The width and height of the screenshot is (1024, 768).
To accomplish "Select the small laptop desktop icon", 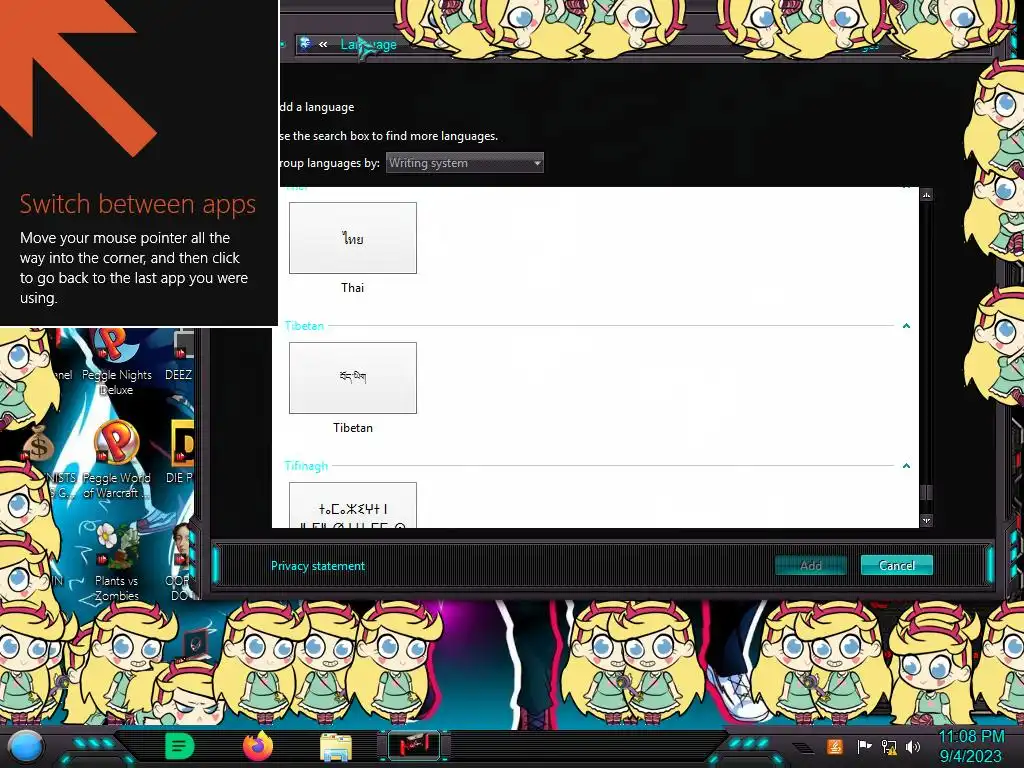I will (x=196, y=644).
